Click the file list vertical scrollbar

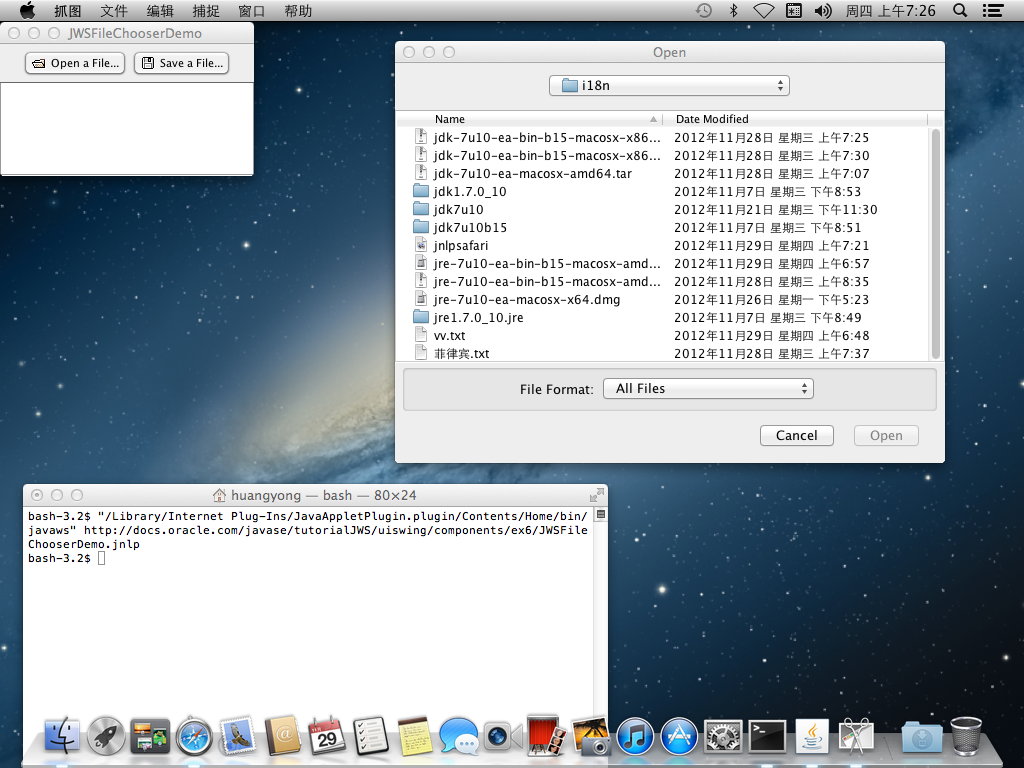click(x=936, y=243)
